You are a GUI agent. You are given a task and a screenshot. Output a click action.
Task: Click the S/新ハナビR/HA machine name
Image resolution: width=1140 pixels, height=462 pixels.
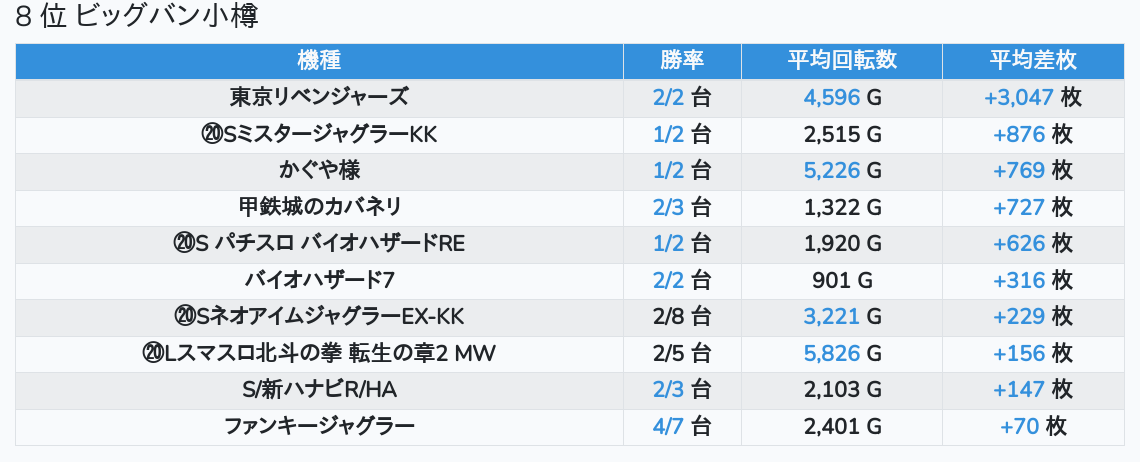pyautogui.click(x=319, y=390)
